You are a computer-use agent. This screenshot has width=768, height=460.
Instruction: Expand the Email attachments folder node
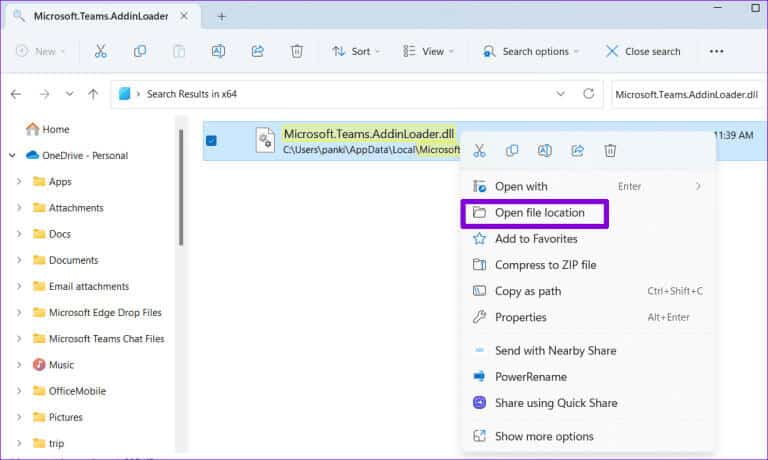click(19, 286)
